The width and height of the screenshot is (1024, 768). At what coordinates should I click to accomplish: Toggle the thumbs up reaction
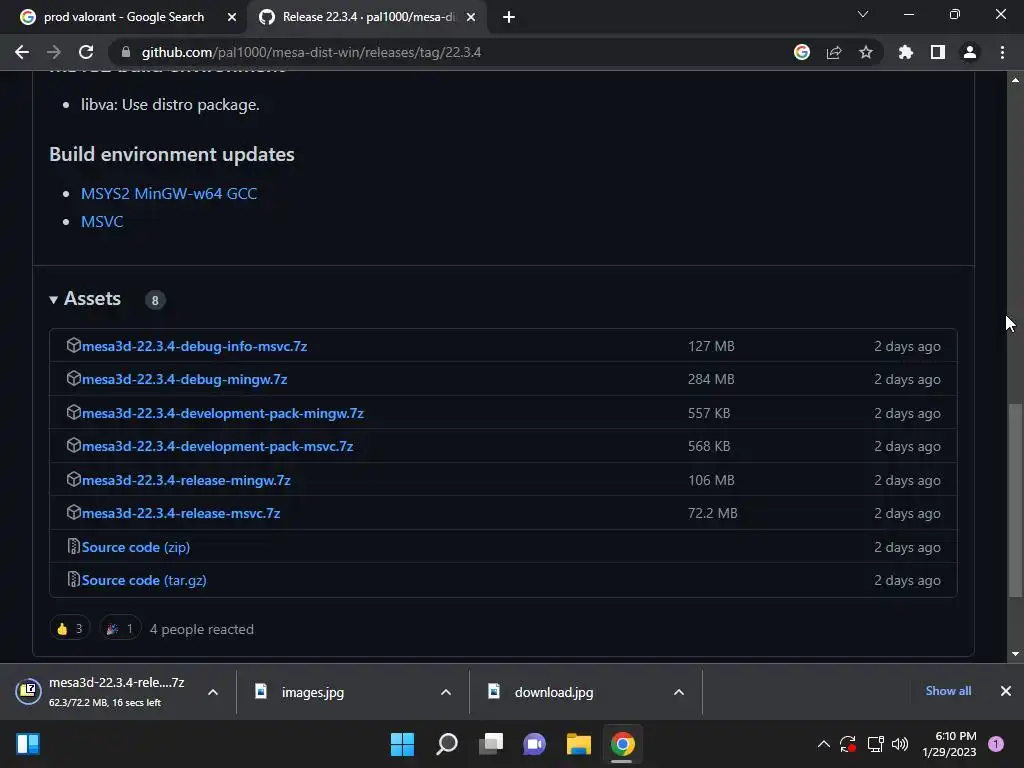[70, 629]
